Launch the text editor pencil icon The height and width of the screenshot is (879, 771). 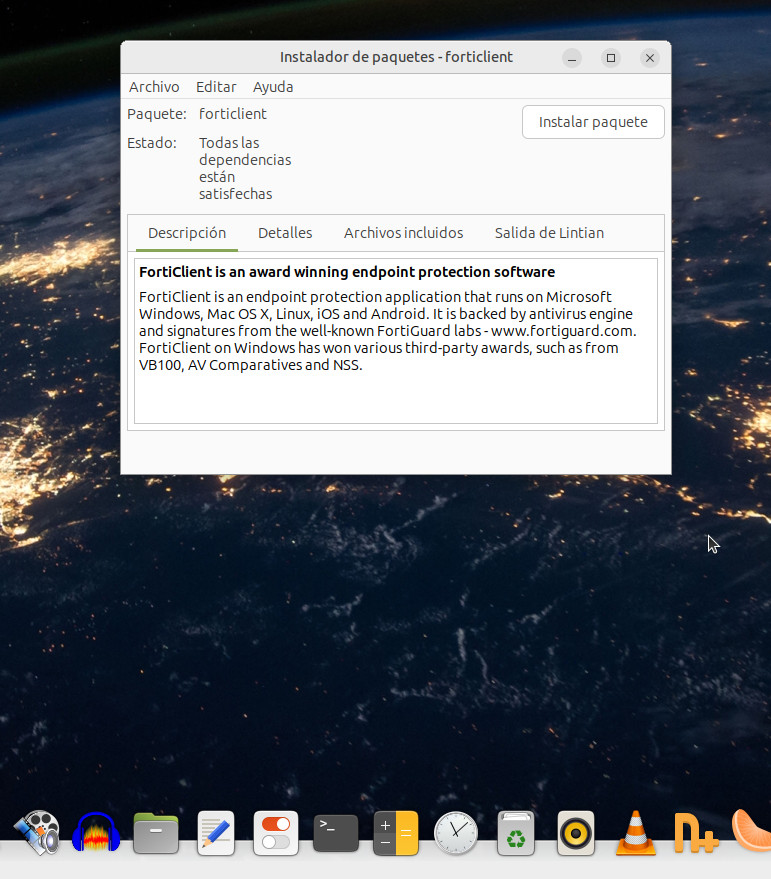tap(216, 833)
